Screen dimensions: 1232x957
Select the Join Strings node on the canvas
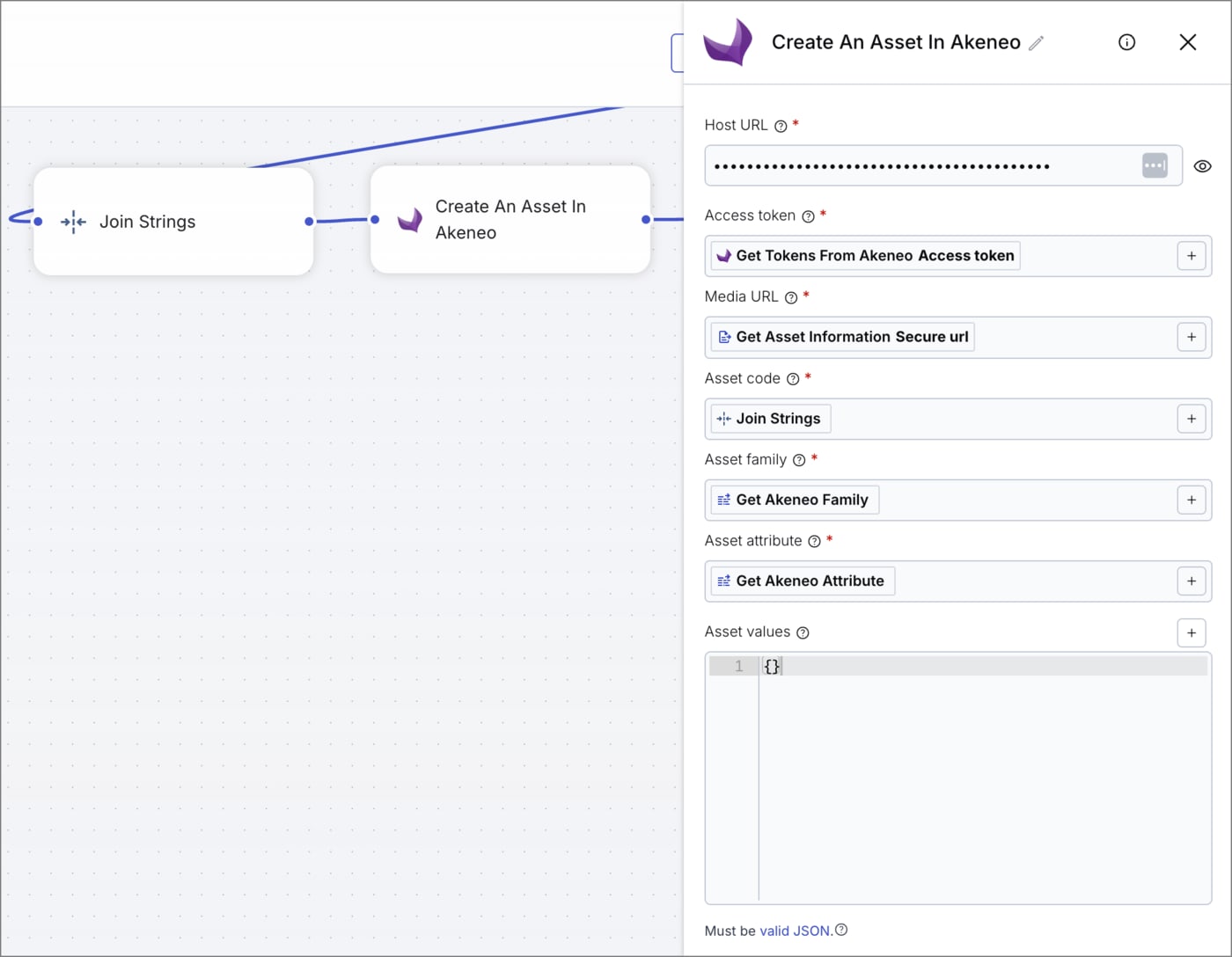pyautogui.click(x=172, y=221)
